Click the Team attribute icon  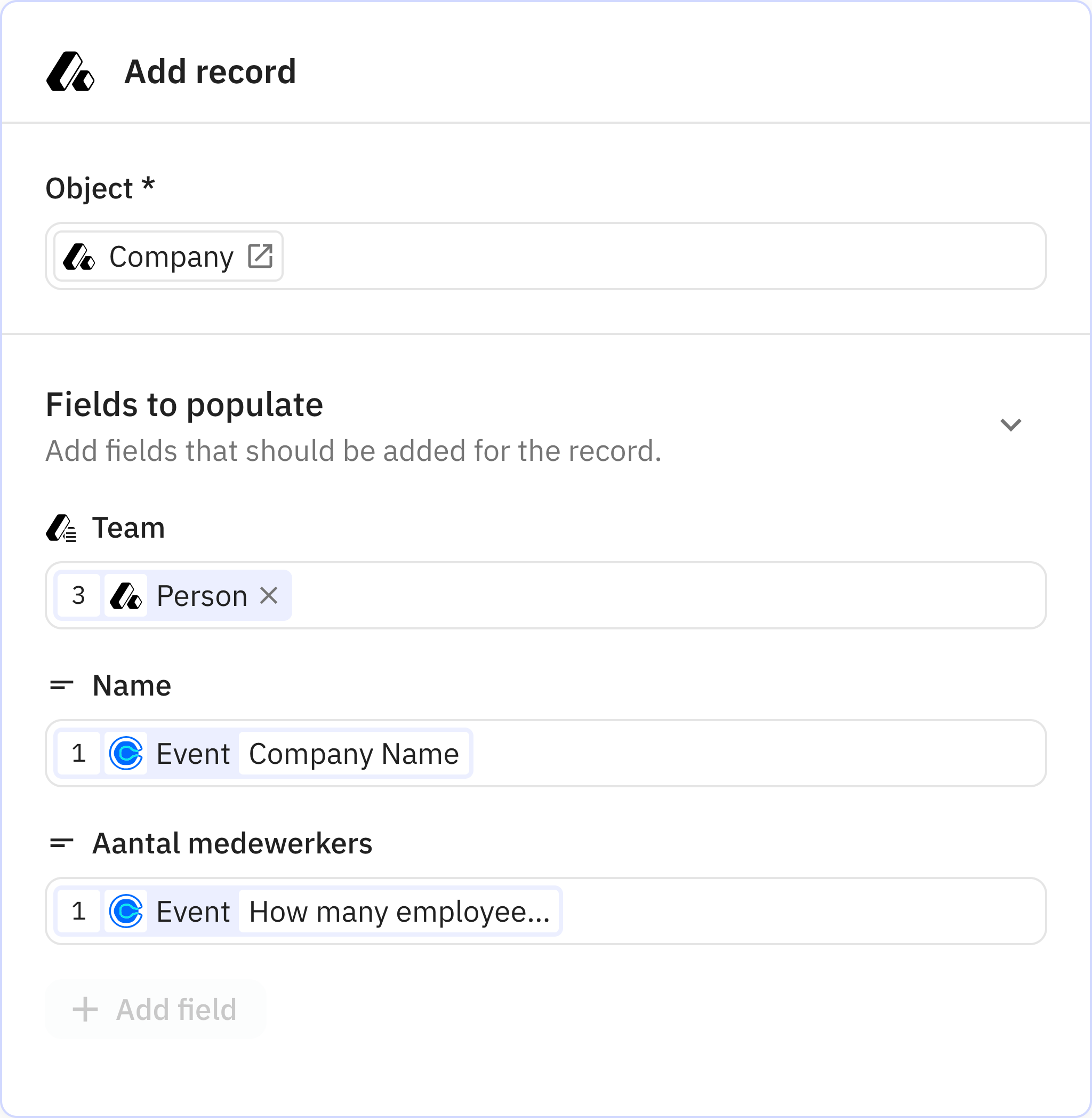[x=61, y=528]
